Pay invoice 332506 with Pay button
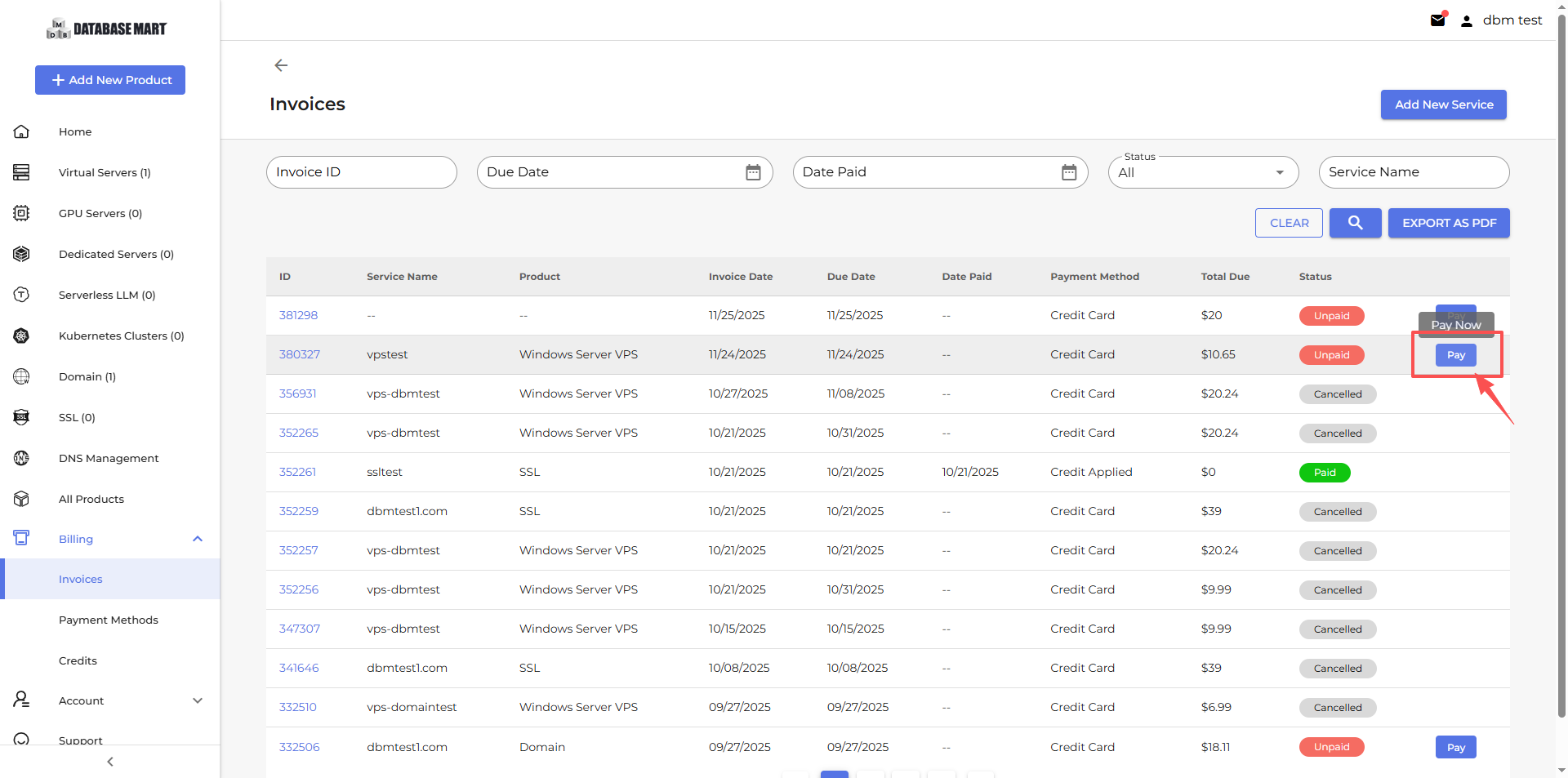The width and height of the screenshot is (1568, 778). (x=1456, y=747)
